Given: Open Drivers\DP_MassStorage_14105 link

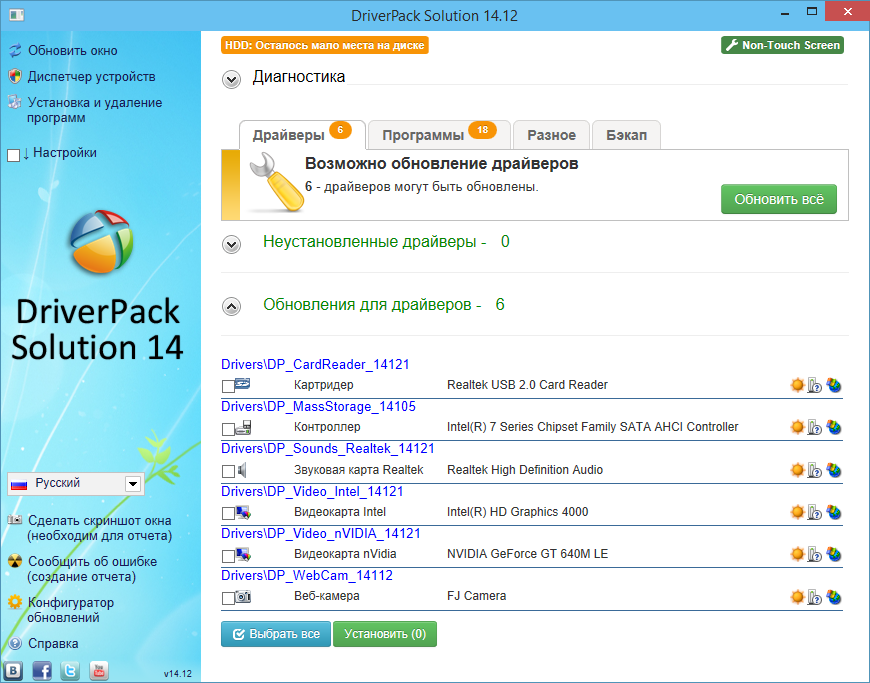Looking at the screenshot, I should 318,407.
